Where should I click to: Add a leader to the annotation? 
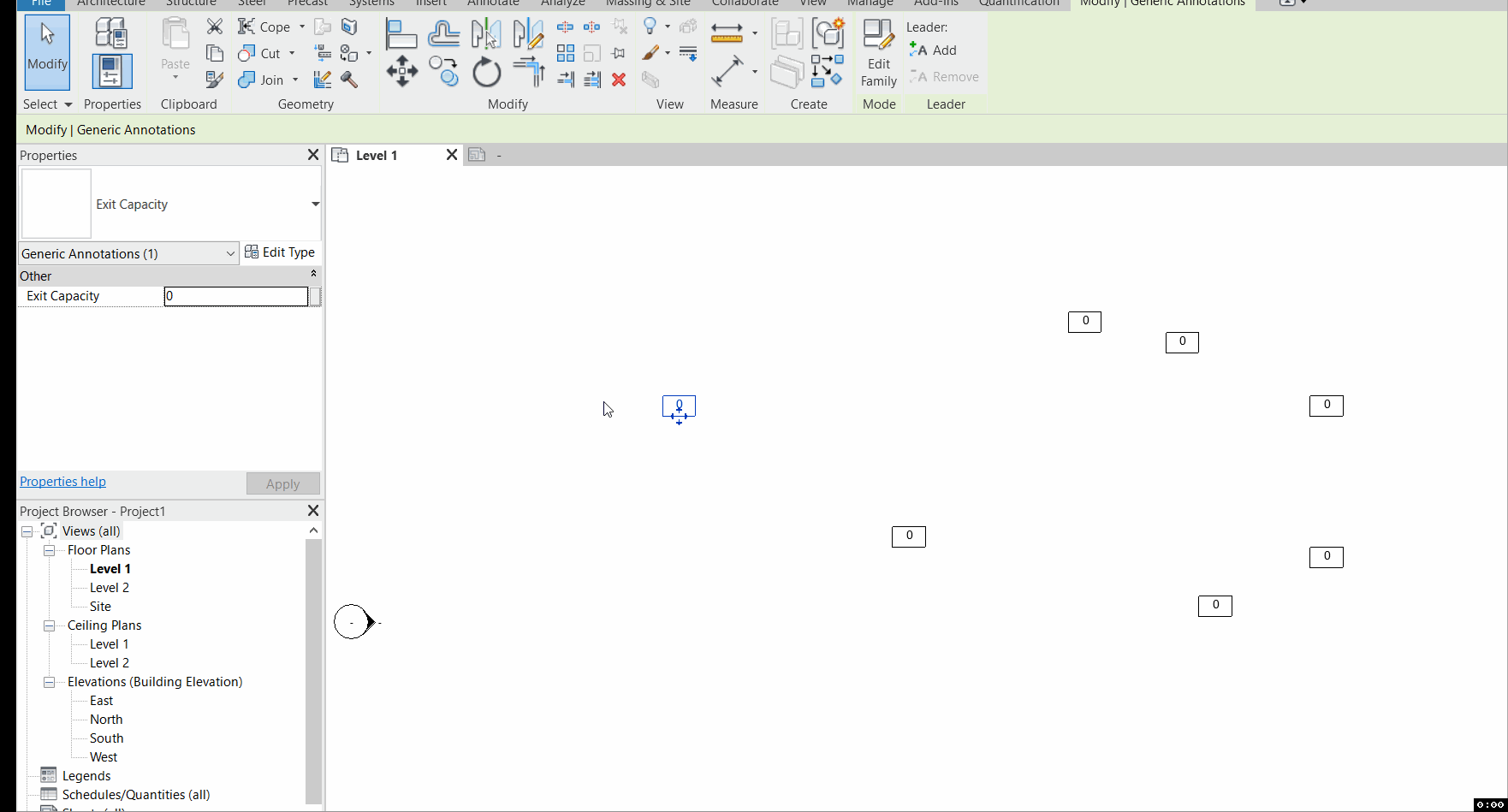[x=933, y=50]
